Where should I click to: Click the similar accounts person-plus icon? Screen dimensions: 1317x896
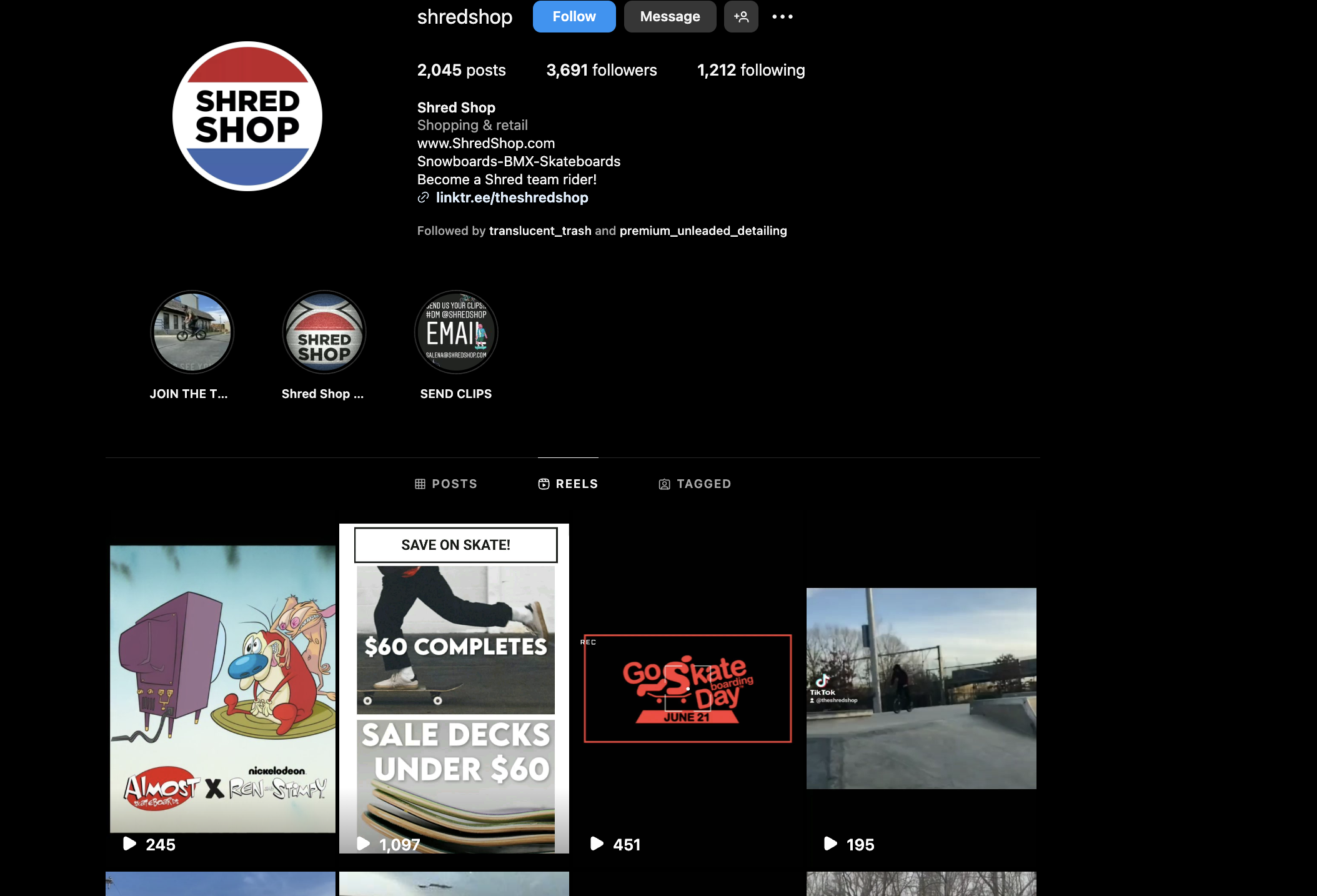741,17
